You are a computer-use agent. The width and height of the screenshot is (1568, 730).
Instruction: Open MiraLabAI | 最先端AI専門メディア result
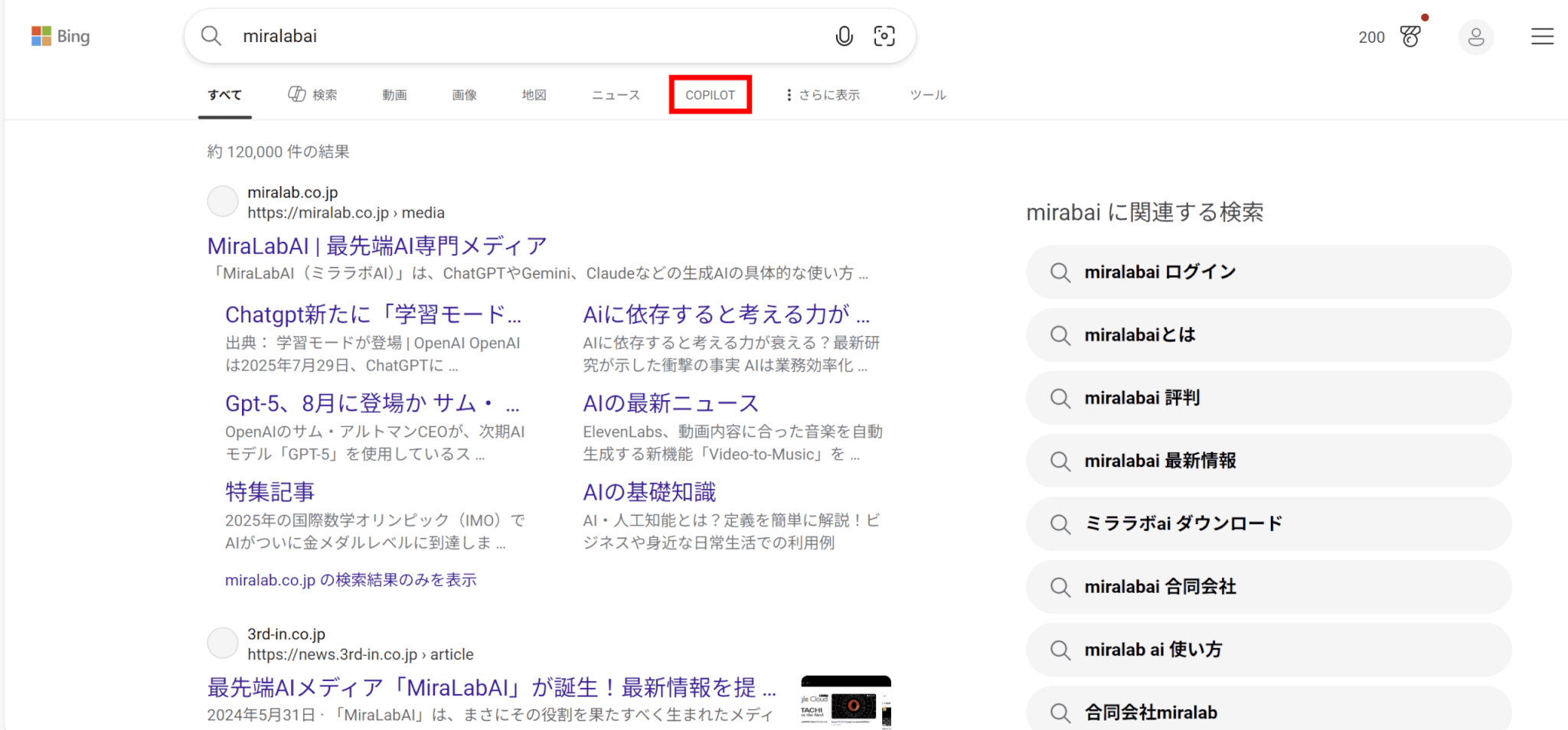[377, 246]
